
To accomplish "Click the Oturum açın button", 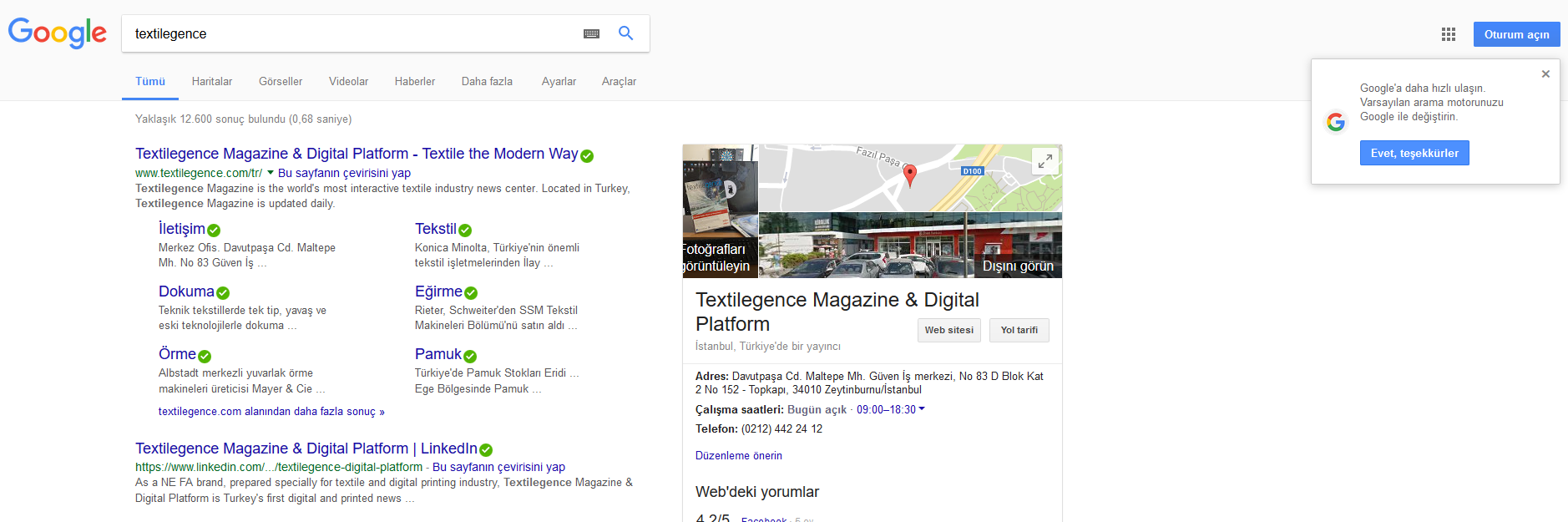I will [1516, 34].
